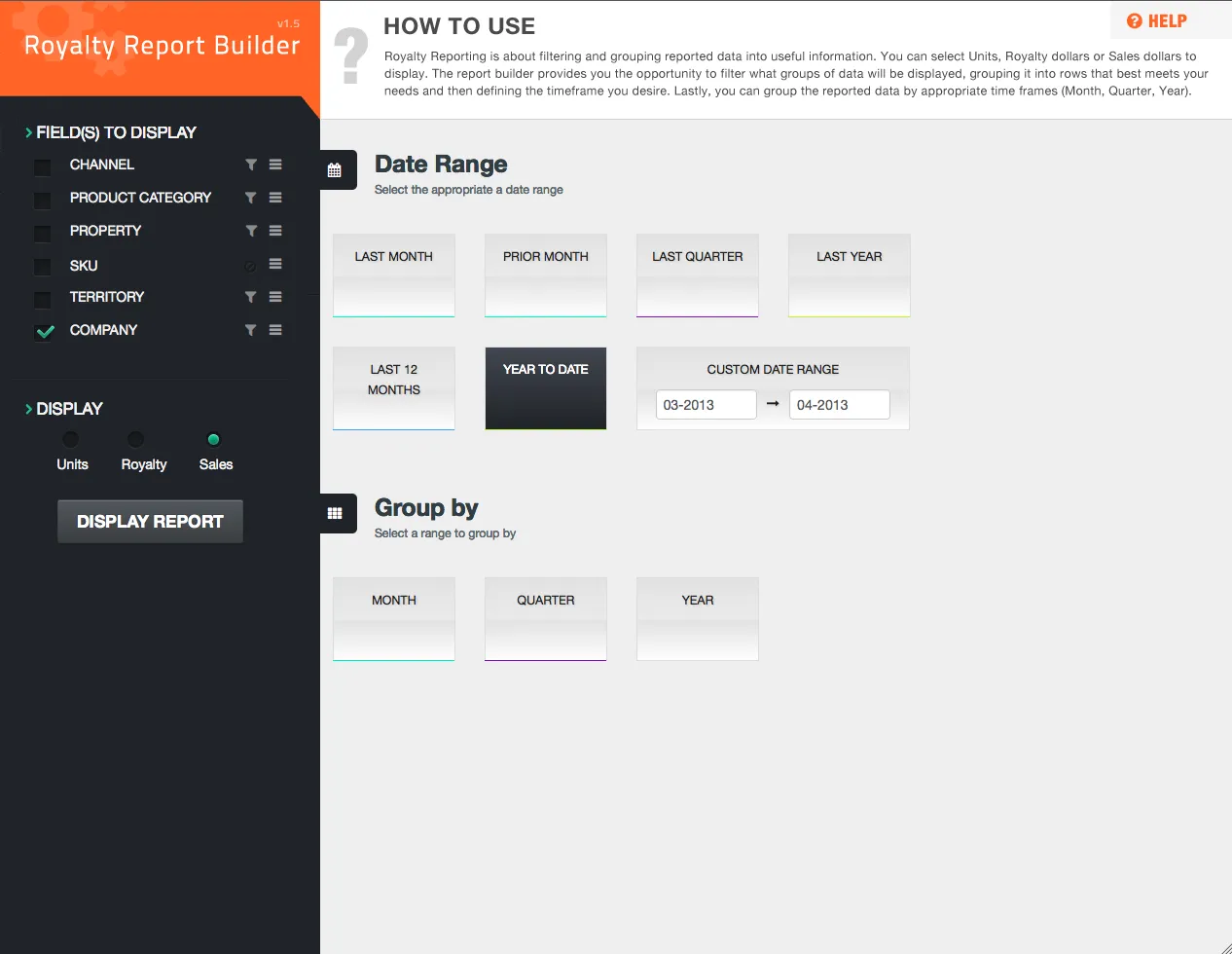This screenshot has width=1232, height=954.
Task: Select the Year to Date range tile
Action: (x=546, y=388)
